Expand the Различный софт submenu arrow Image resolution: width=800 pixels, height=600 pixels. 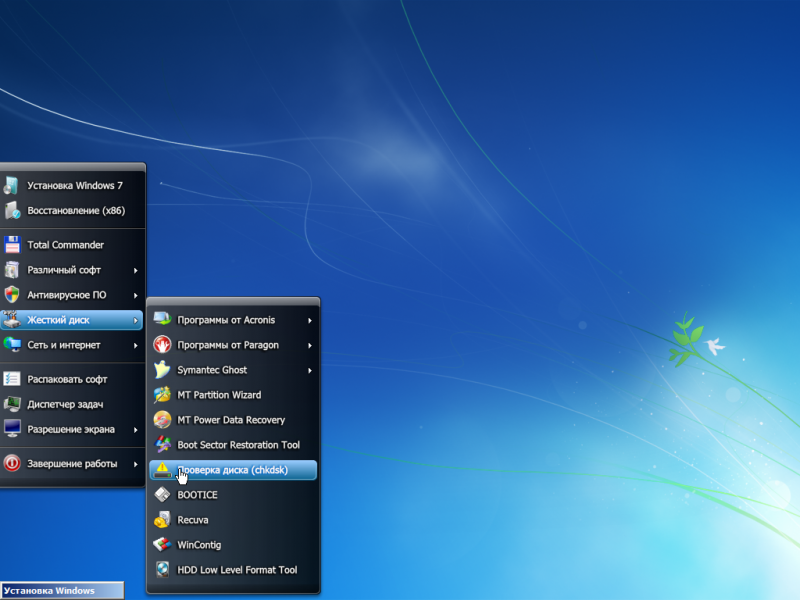[x=136, y=270]
